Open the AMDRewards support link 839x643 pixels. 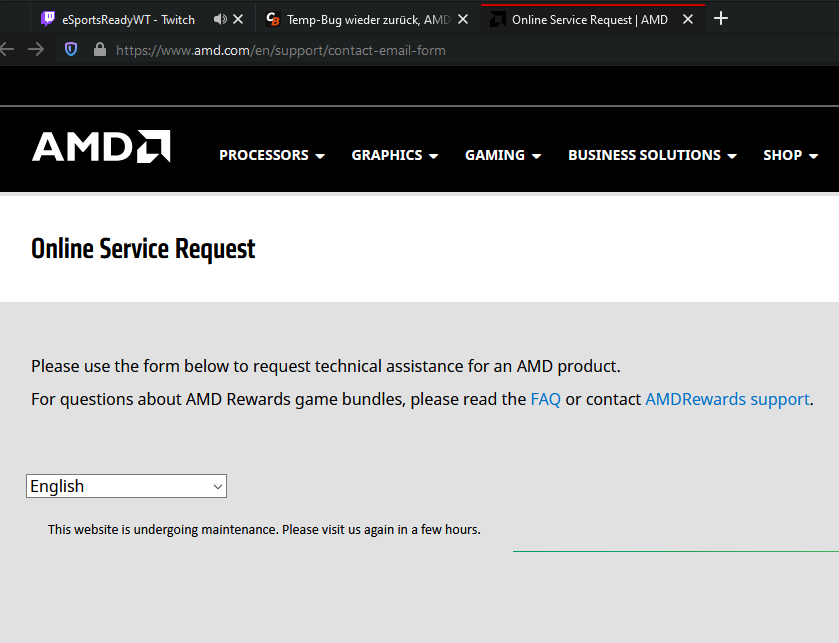(x=727, y=399)
